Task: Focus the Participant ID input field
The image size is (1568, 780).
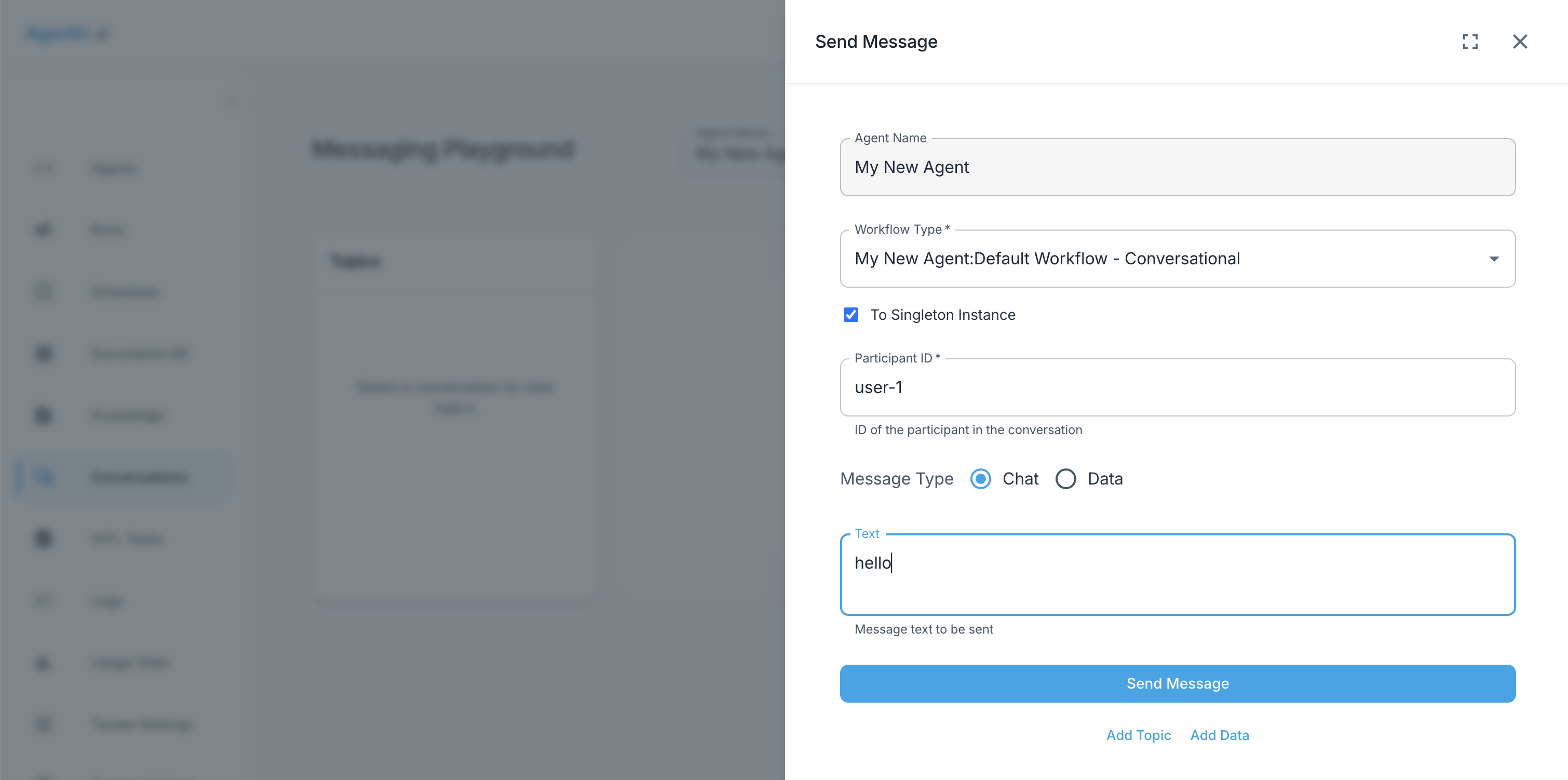Action: click(x=1177, y=387)
